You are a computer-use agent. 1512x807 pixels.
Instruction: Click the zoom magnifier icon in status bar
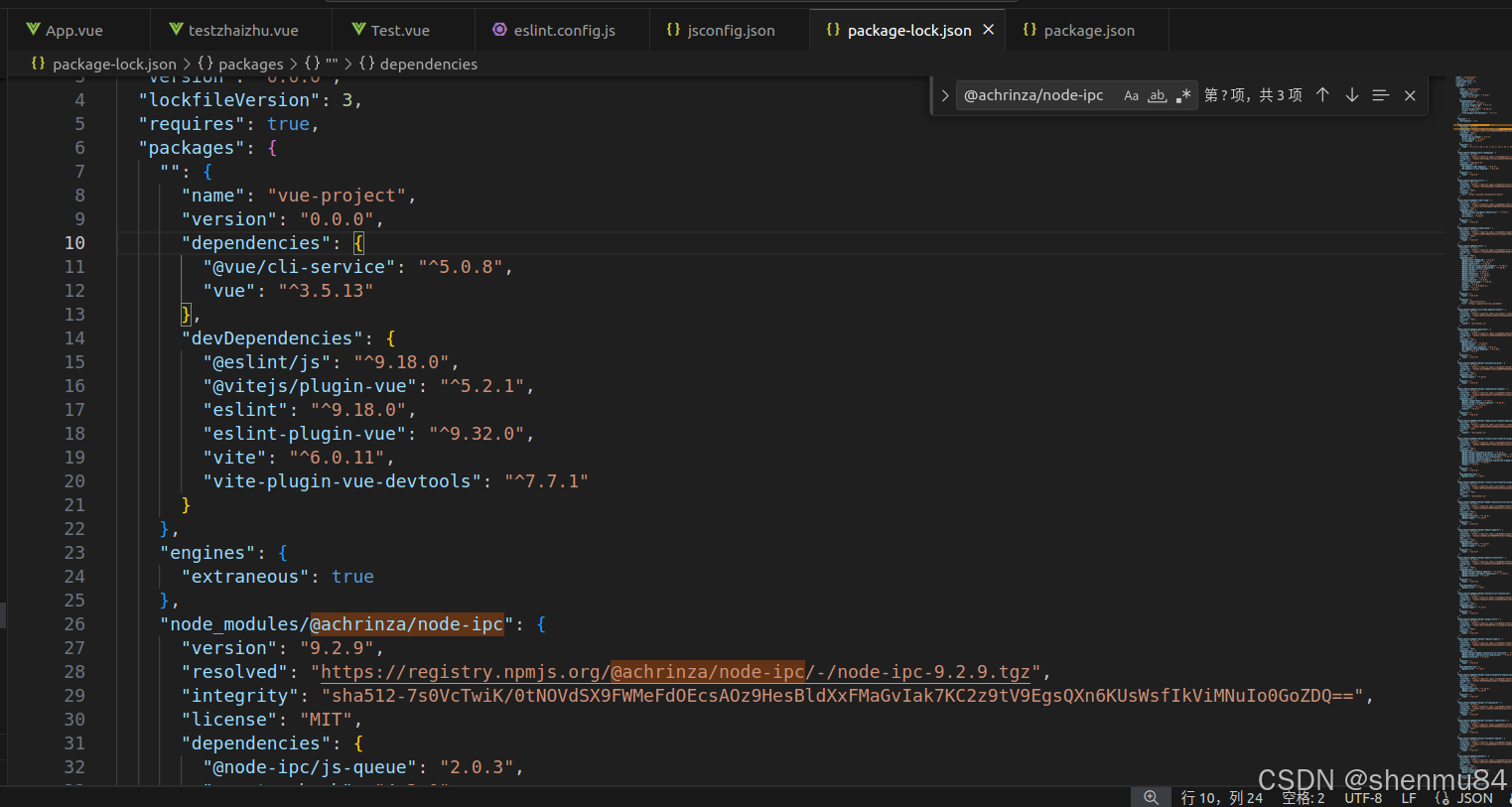1151,797
